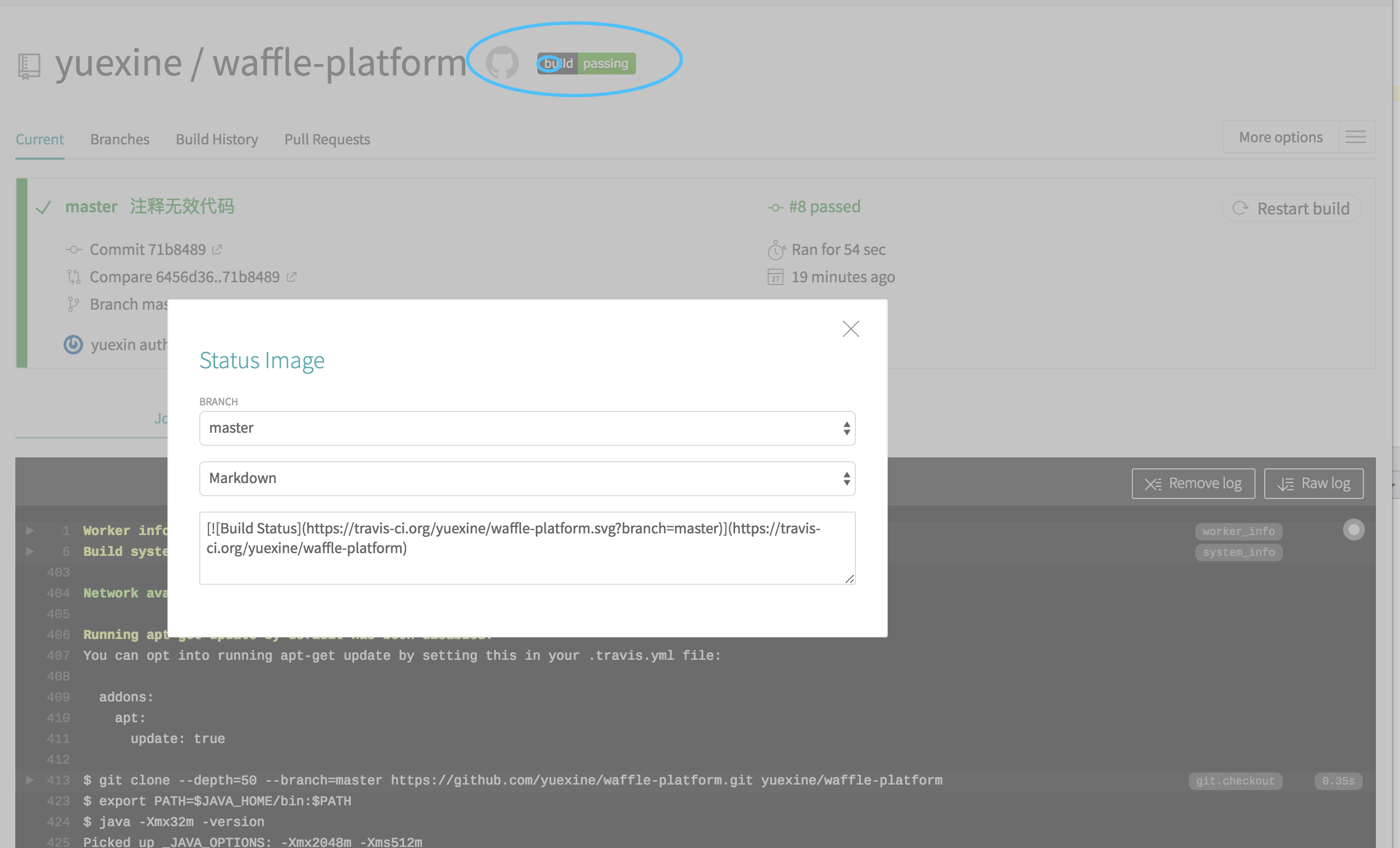The height and width of the screenshot is (848, 1400).
Task: Switch to the Build History tab
Action: 216,138
